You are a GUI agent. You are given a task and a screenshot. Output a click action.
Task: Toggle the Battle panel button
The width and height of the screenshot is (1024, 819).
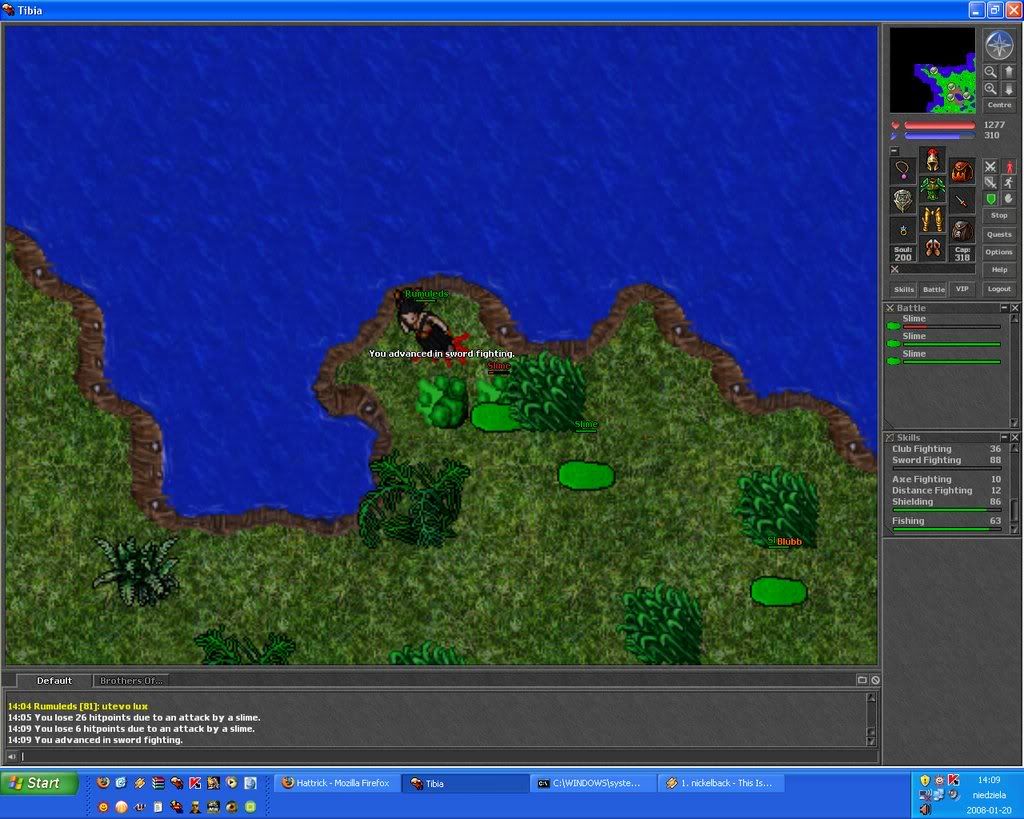tap(933, 289)
